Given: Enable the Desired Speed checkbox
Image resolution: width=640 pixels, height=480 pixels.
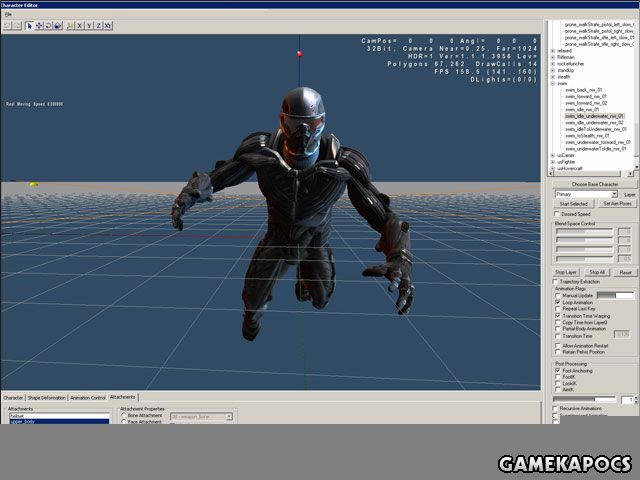Looking at the screenshot, I should [557, 214].
